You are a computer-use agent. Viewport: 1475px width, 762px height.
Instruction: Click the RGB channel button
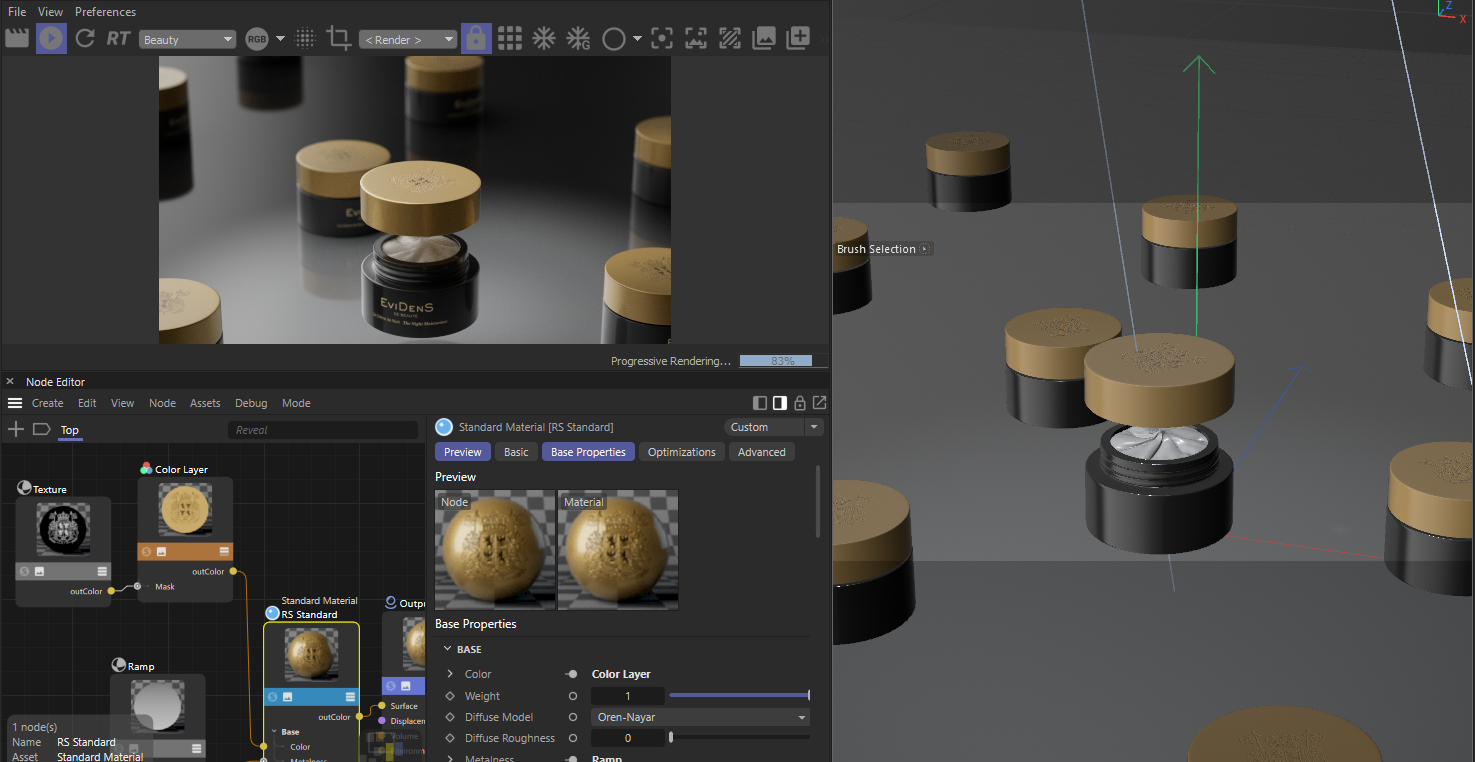coord(257,39)
